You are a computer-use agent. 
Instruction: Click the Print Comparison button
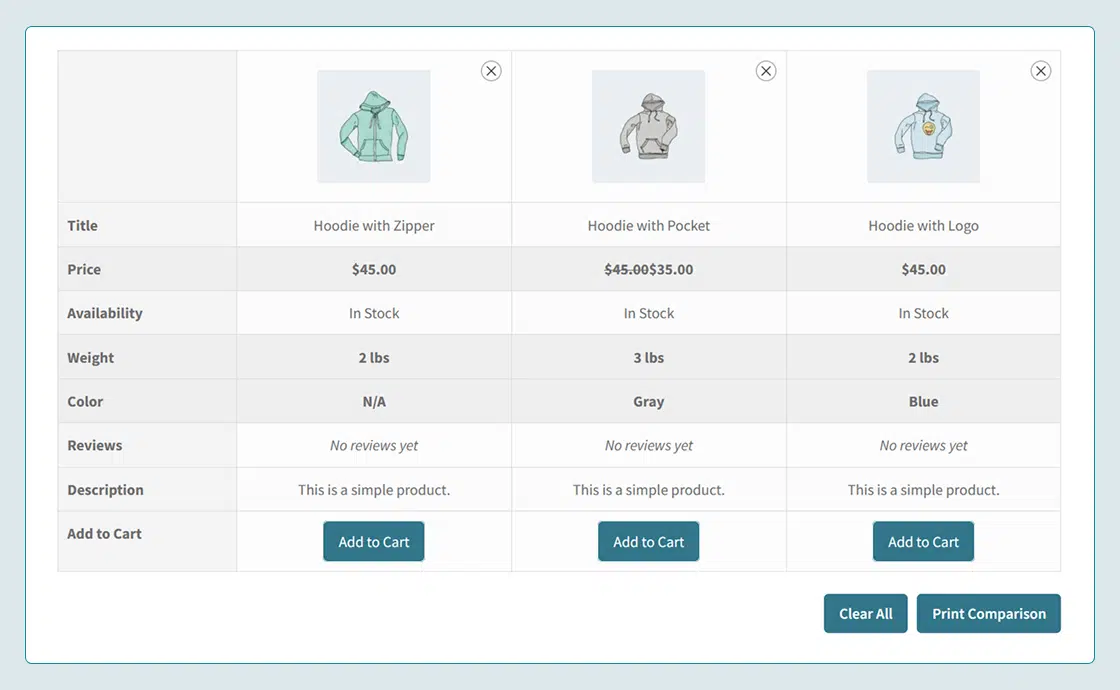(988, 614)
